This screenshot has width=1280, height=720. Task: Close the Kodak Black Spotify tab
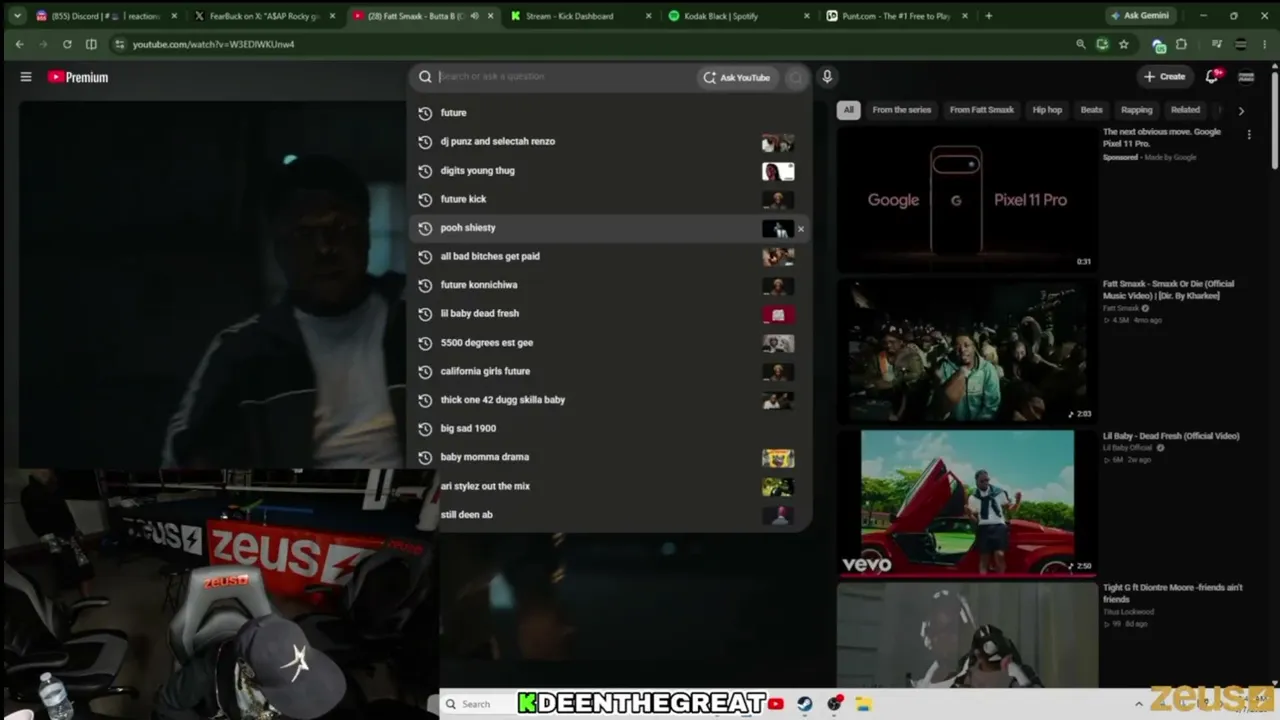point(806,16)
